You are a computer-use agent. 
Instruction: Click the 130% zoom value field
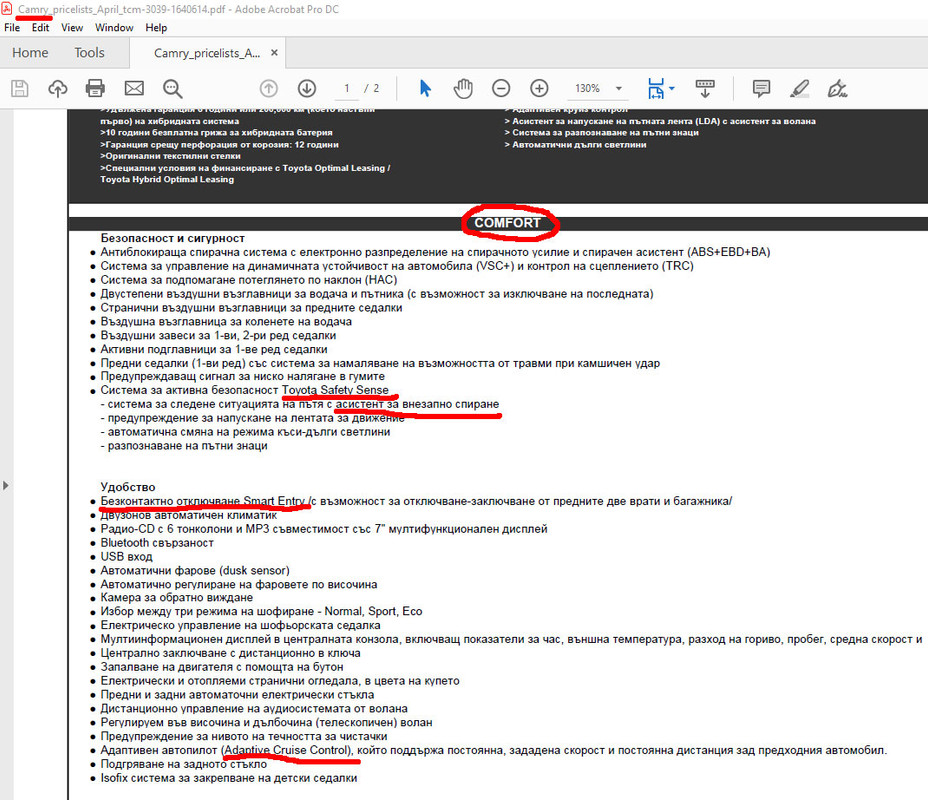[588, 89]
